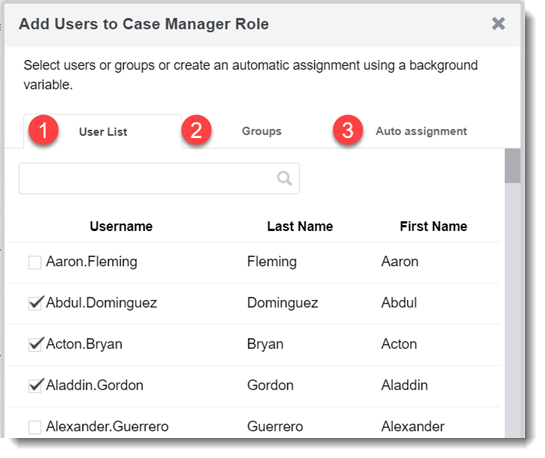Go to the Auto assignment tab

[x=421, y=131]
